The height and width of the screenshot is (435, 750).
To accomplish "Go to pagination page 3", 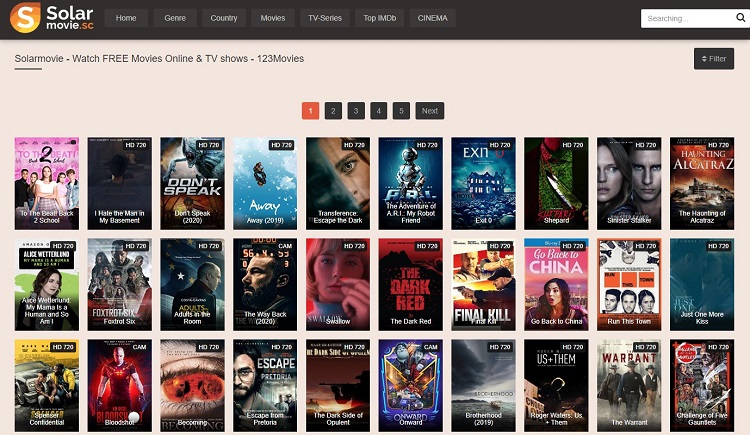I will (356, 111).
